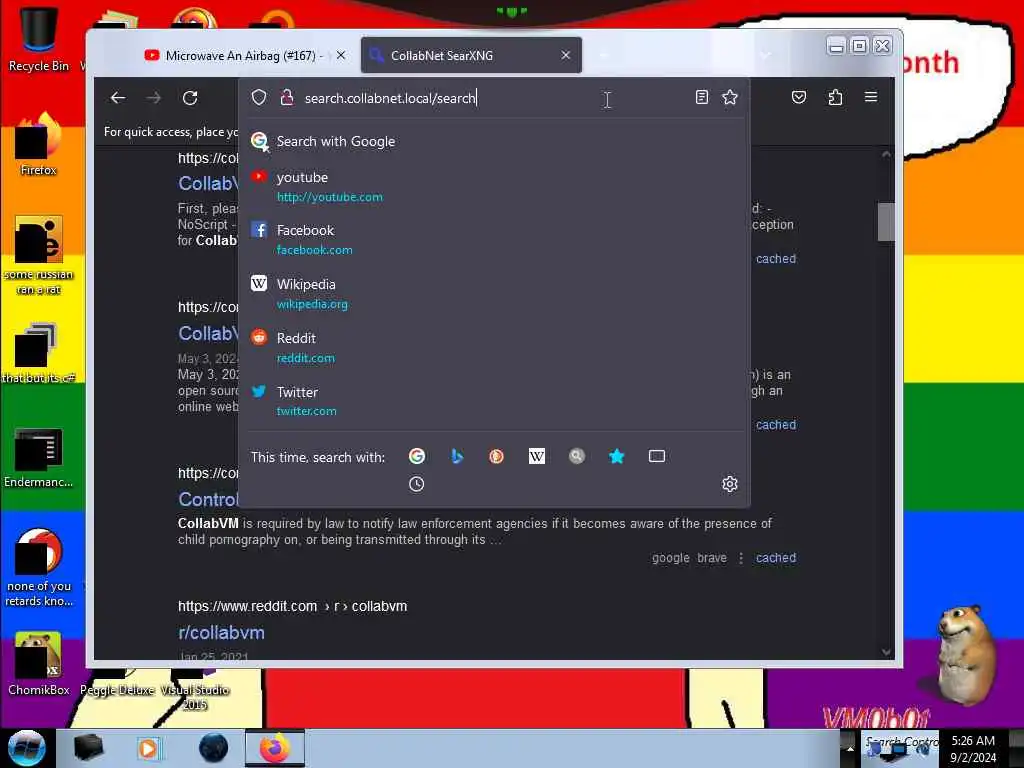1024x768 pixels.
Task: Click scrollbar down arrow in page
Action: click(886, 652)
